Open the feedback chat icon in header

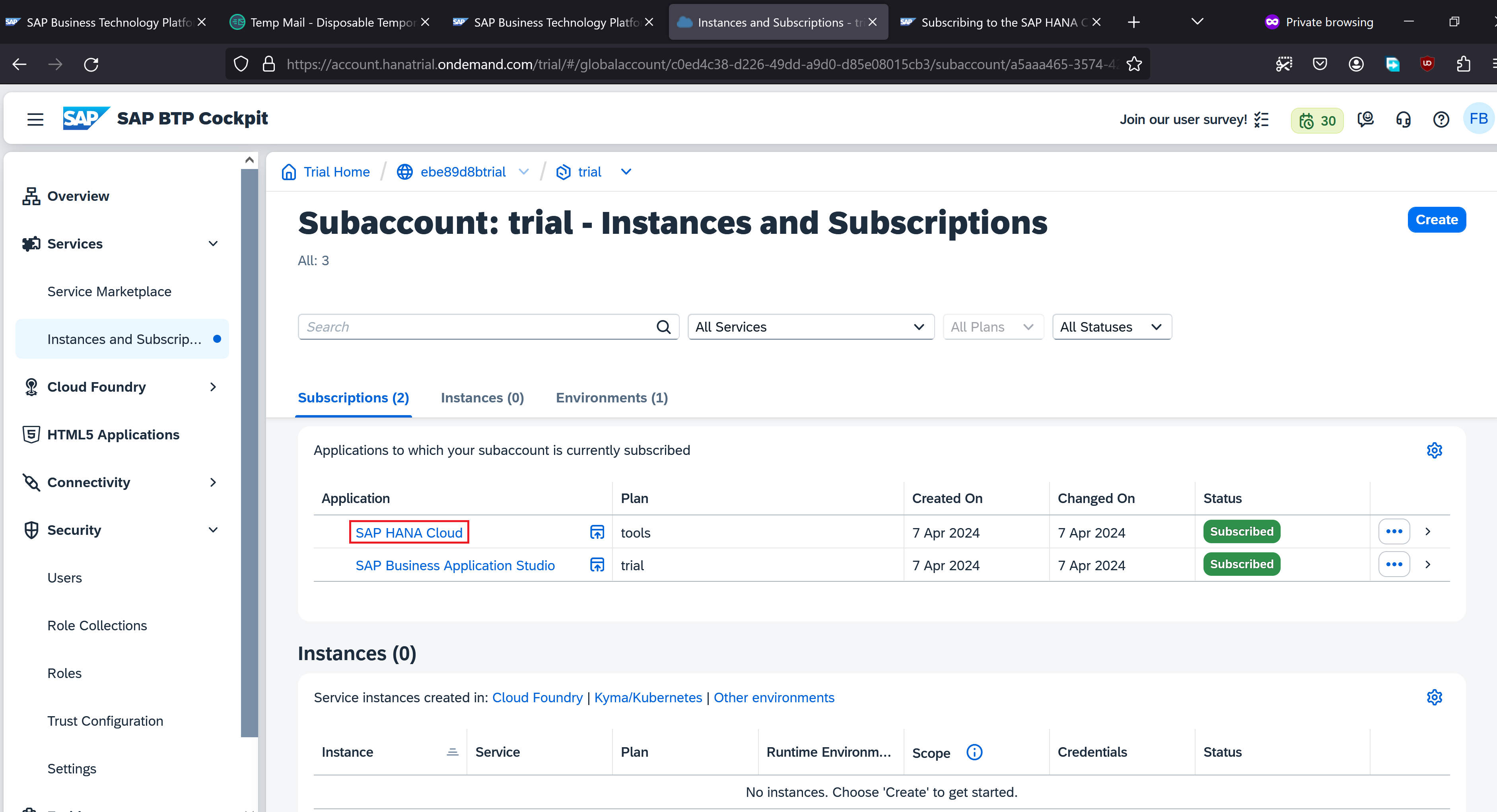pyautogui.click(x=1365, y=120)
